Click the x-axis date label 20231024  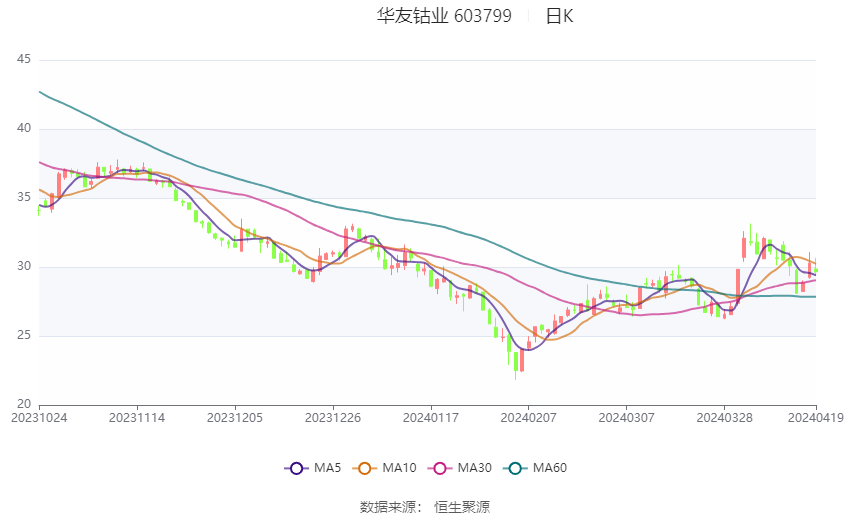[x=39, y=418]
